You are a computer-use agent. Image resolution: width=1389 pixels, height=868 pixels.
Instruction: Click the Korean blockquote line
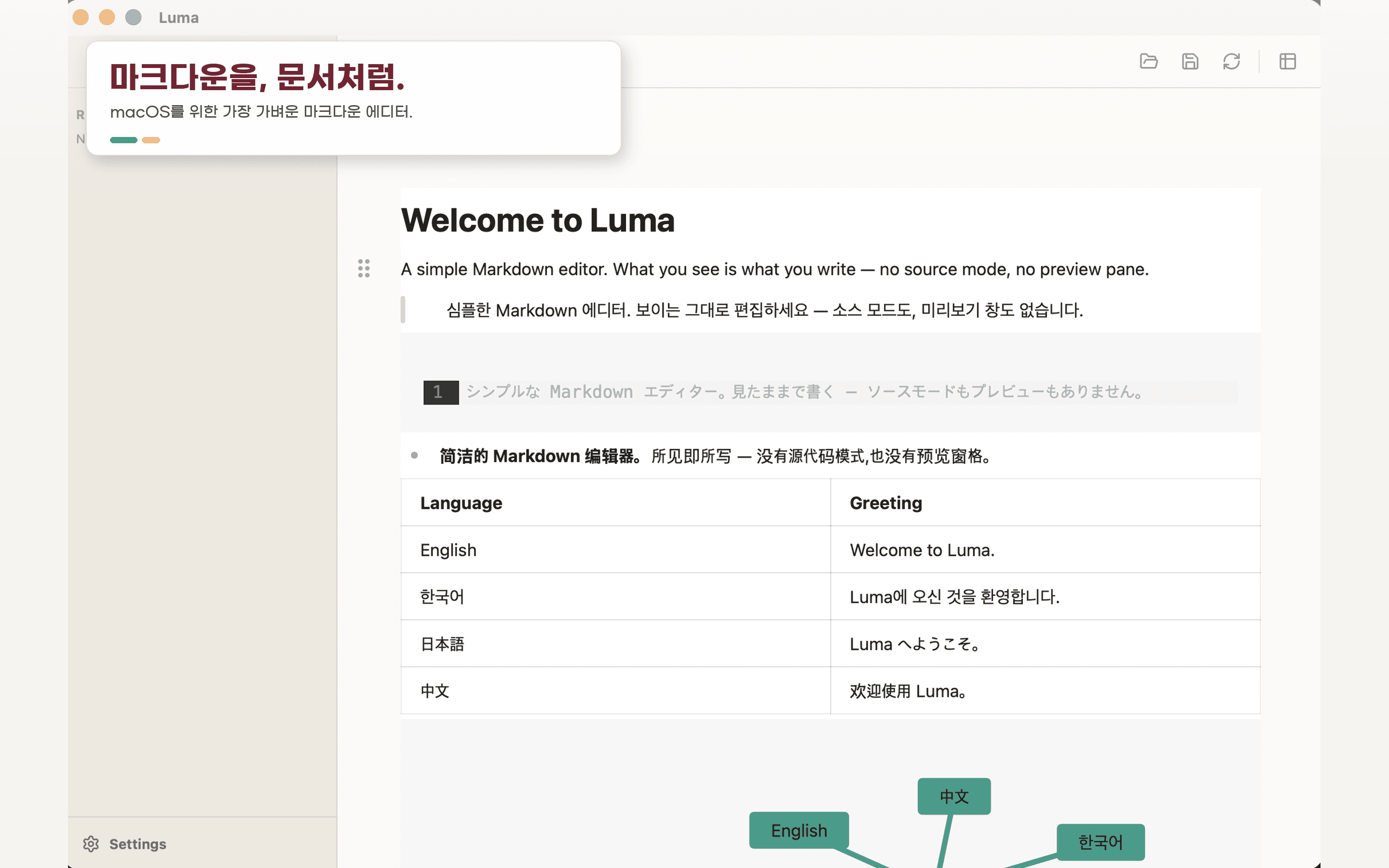pos(764,310)
